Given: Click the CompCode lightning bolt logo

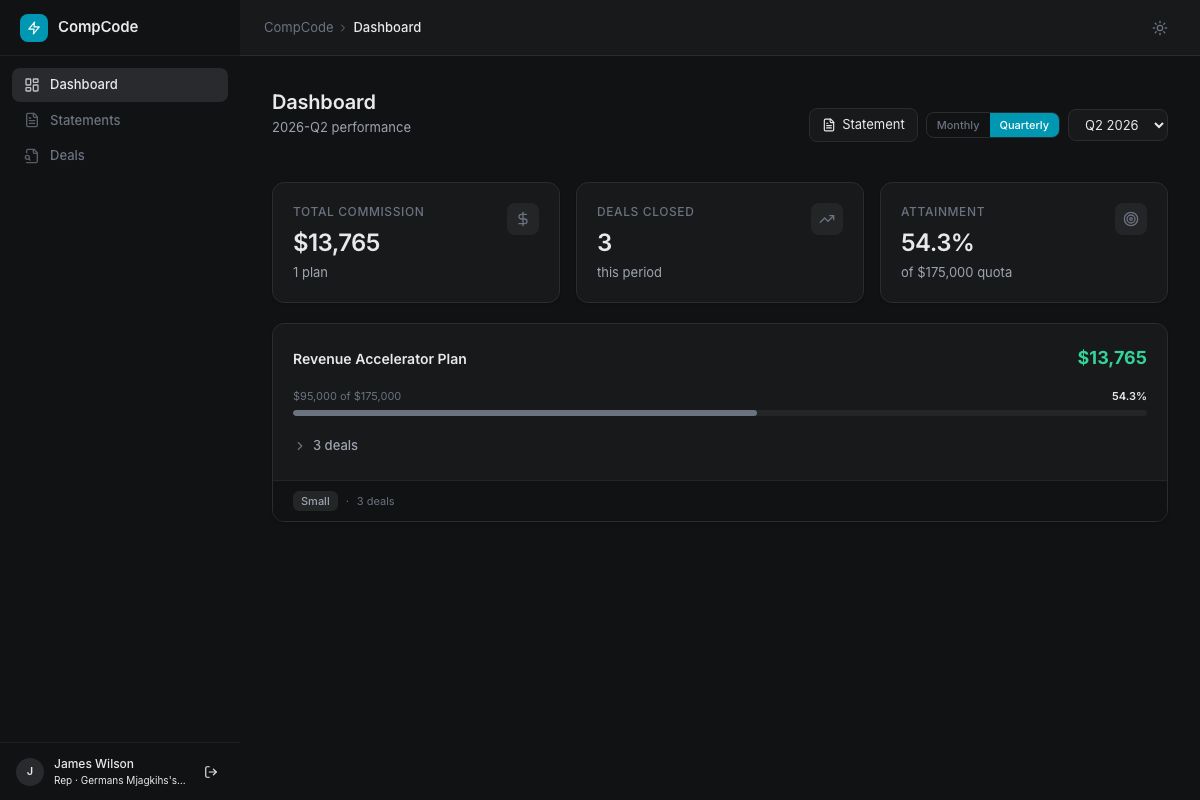Looking at the screenshot, I should point(34,28).
